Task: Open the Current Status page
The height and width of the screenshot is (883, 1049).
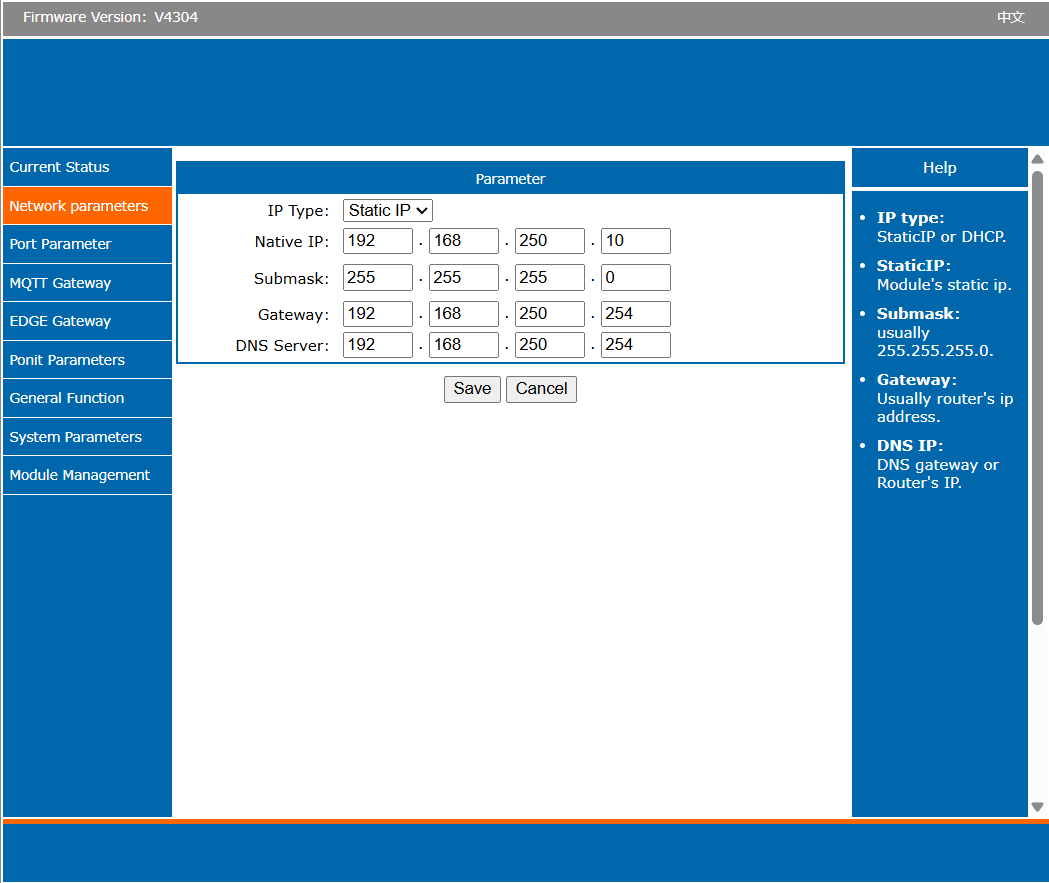Action: point(87,167)
